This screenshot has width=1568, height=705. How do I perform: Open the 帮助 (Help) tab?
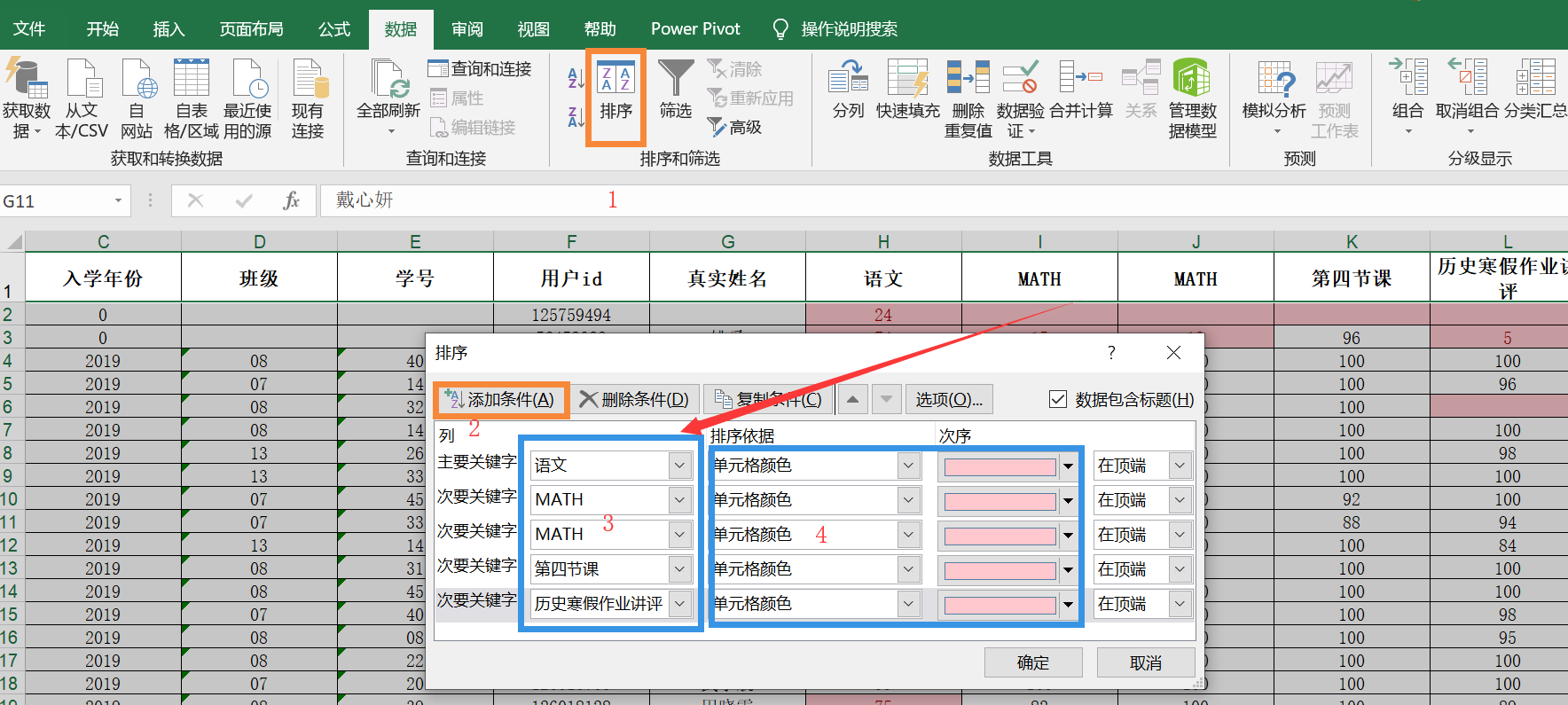point(600,29)
